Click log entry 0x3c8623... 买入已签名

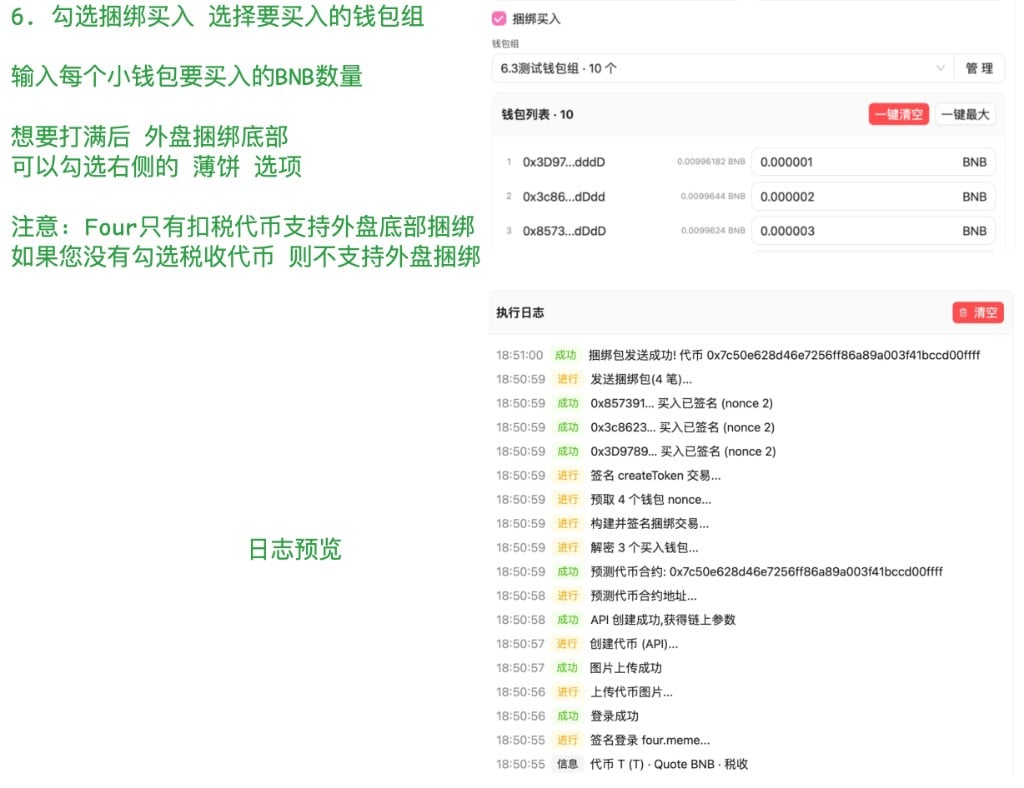pyautogui.click(x=682, y=428)
